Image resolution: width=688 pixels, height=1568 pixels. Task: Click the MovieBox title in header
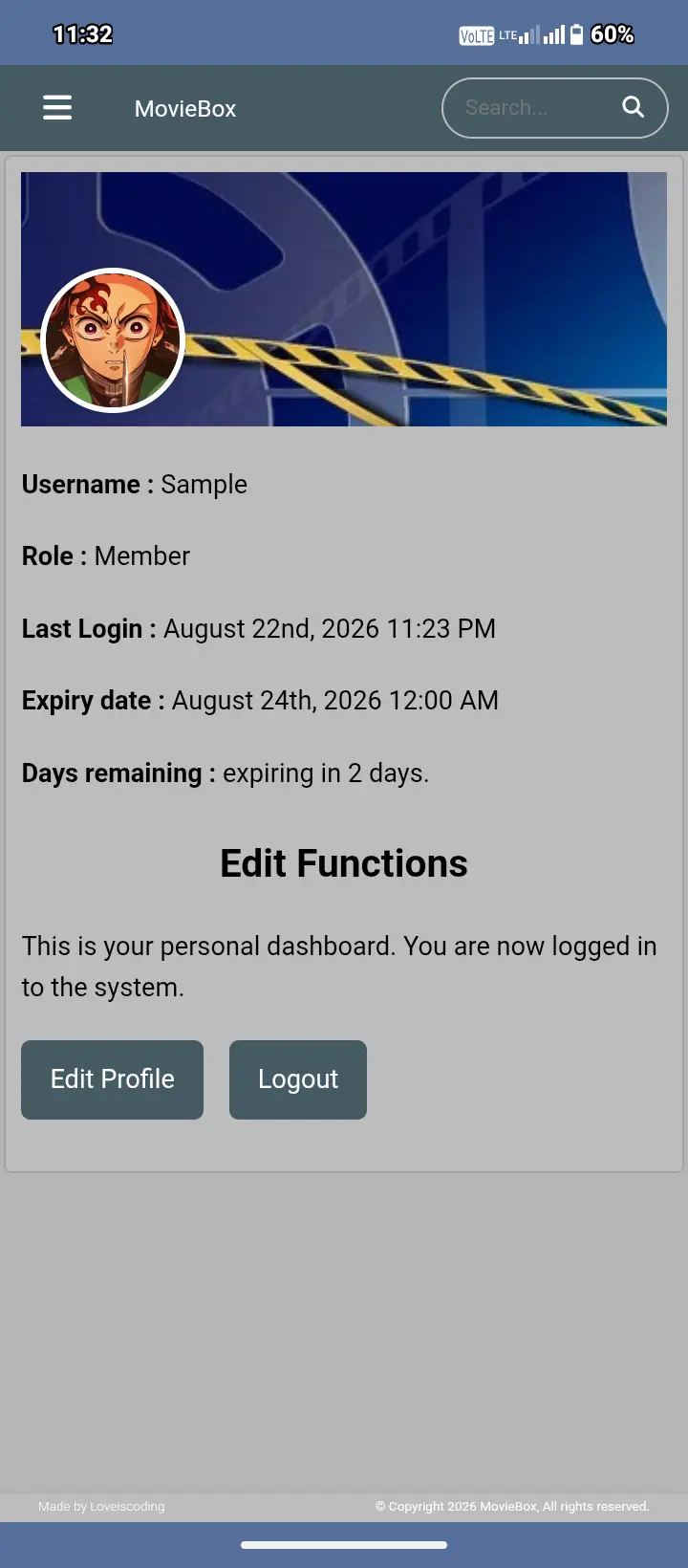[x=185, y=109]
